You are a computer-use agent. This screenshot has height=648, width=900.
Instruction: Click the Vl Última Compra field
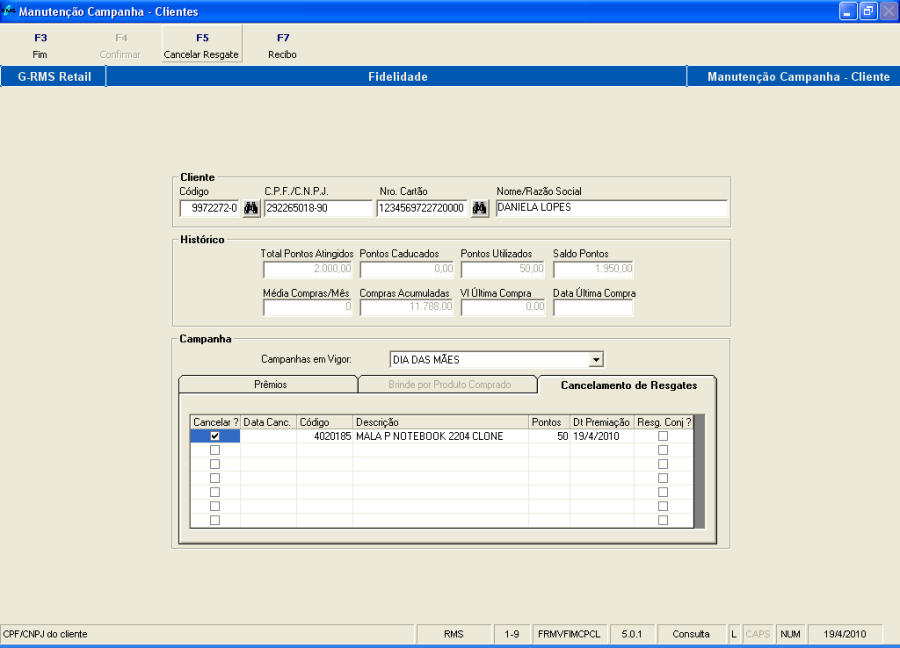point(503,307)
